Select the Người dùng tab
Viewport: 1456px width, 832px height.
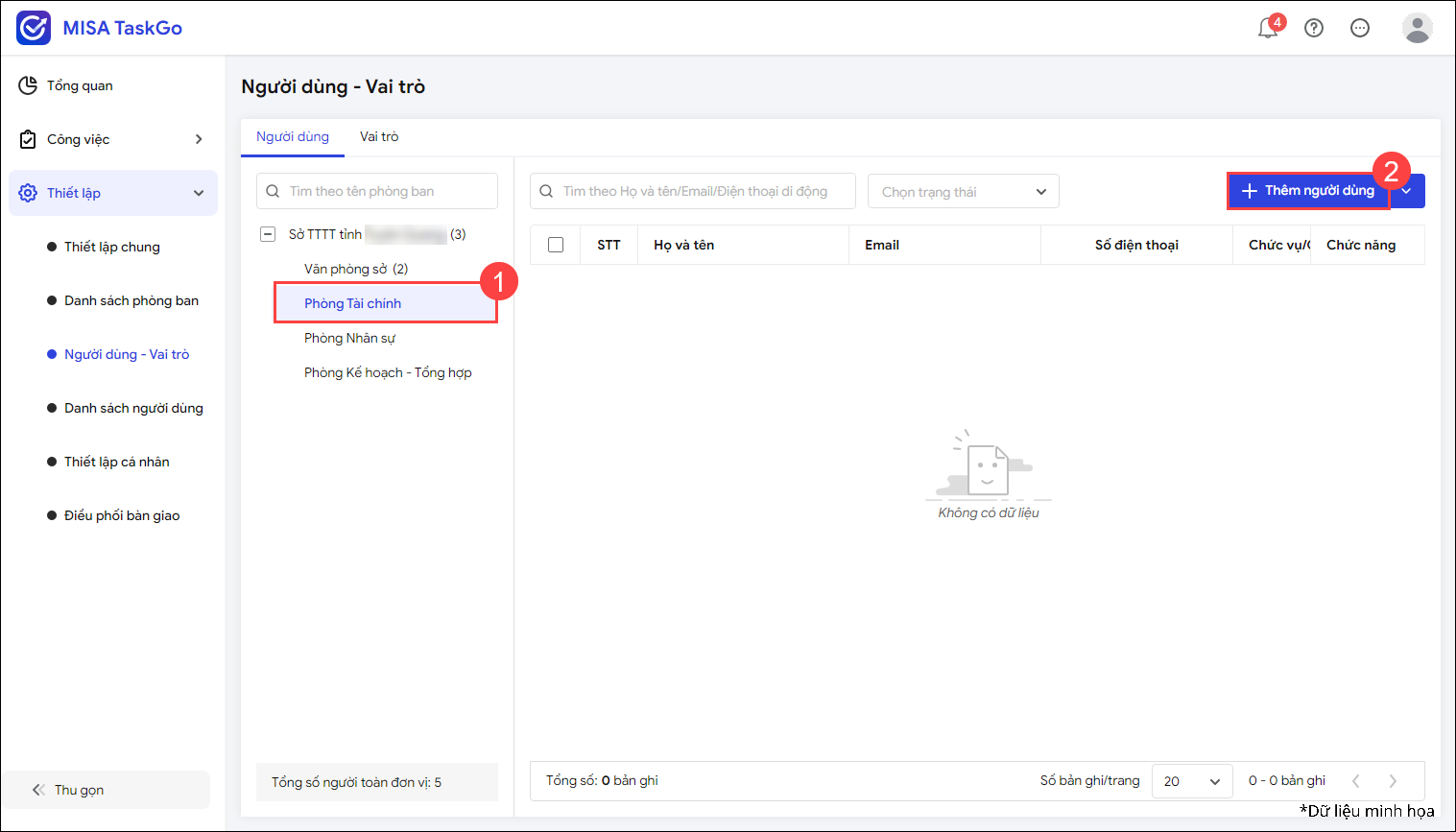293,136
